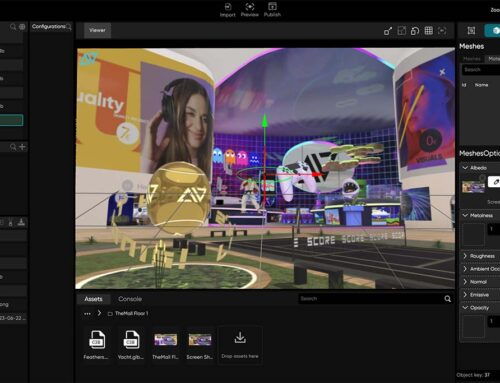
Task: Click the magnifier icon in top-left panel
Action: coord(13,27)
